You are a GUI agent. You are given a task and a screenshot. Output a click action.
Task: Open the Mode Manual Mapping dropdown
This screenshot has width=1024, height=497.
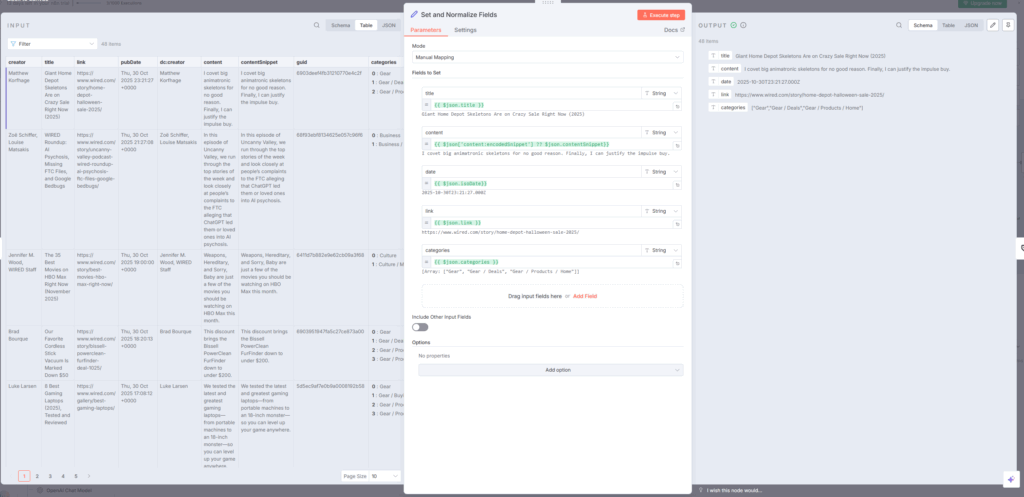548,59
